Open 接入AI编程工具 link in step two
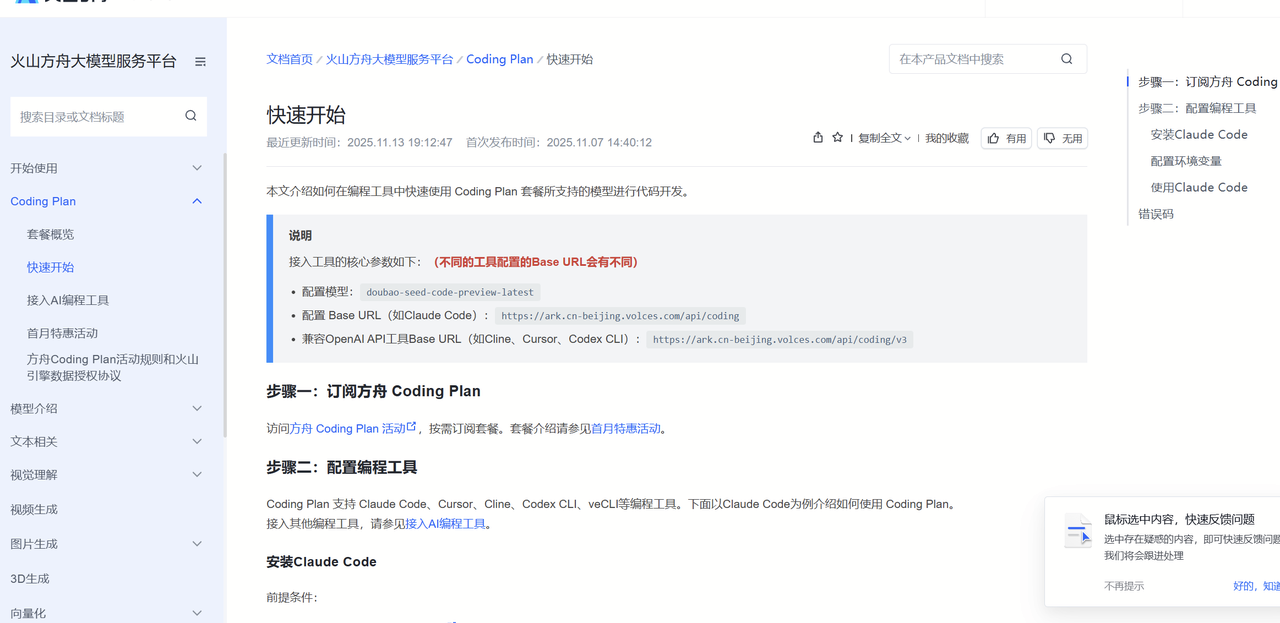Image resolution: width=1280 pixels, height=623 pixels. (445, 523)
